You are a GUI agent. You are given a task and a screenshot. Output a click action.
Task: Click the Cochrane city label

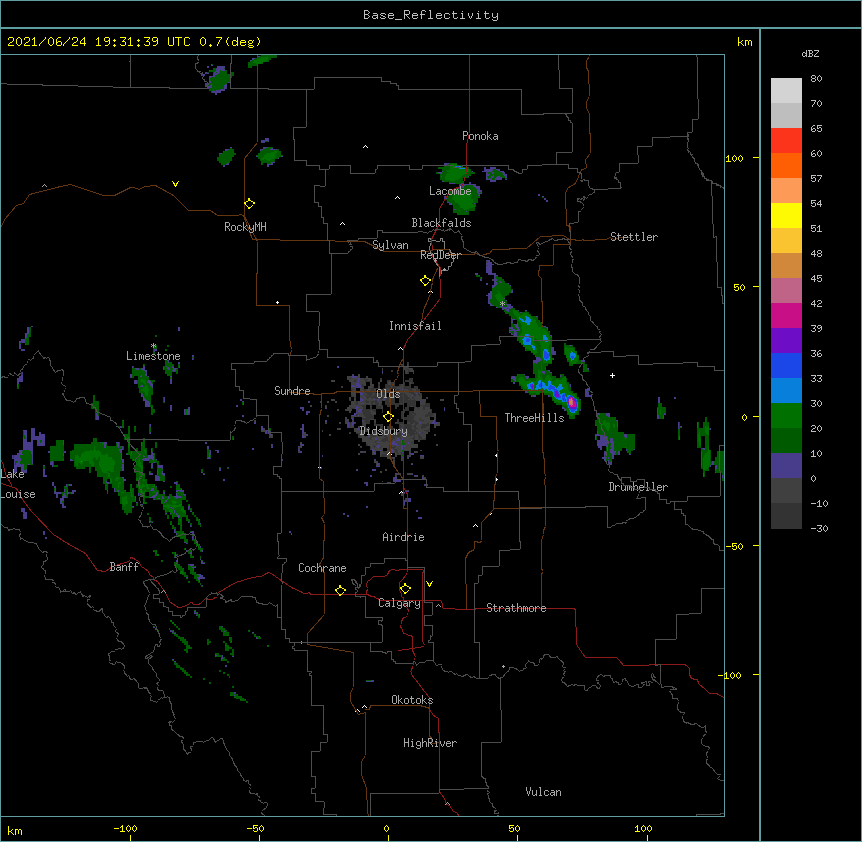pyautogui.click(x=322, y=568)
